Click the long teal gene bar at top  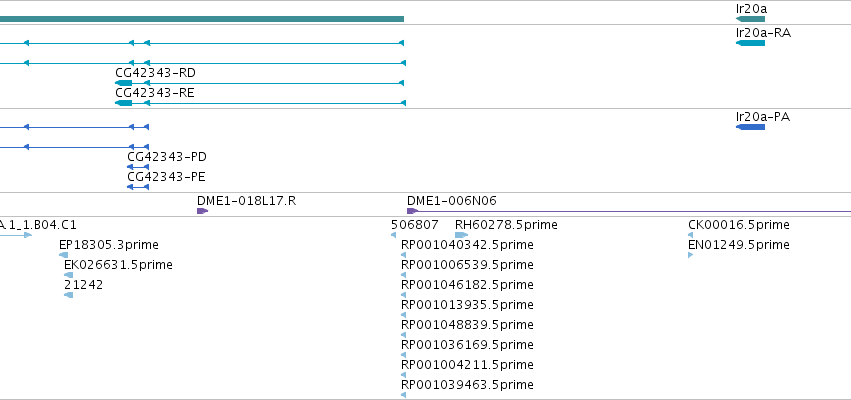[x=202, y=19]
